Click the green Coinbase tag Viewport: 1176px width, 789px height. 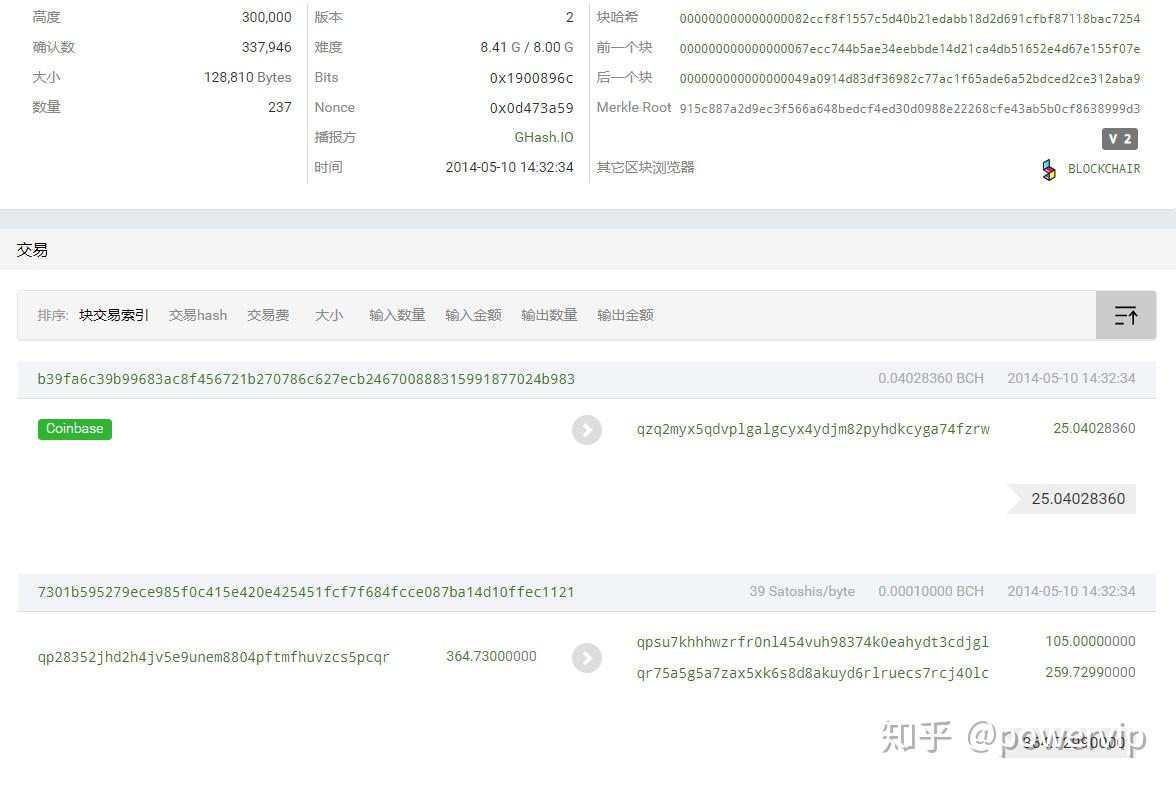click(74, 429)
